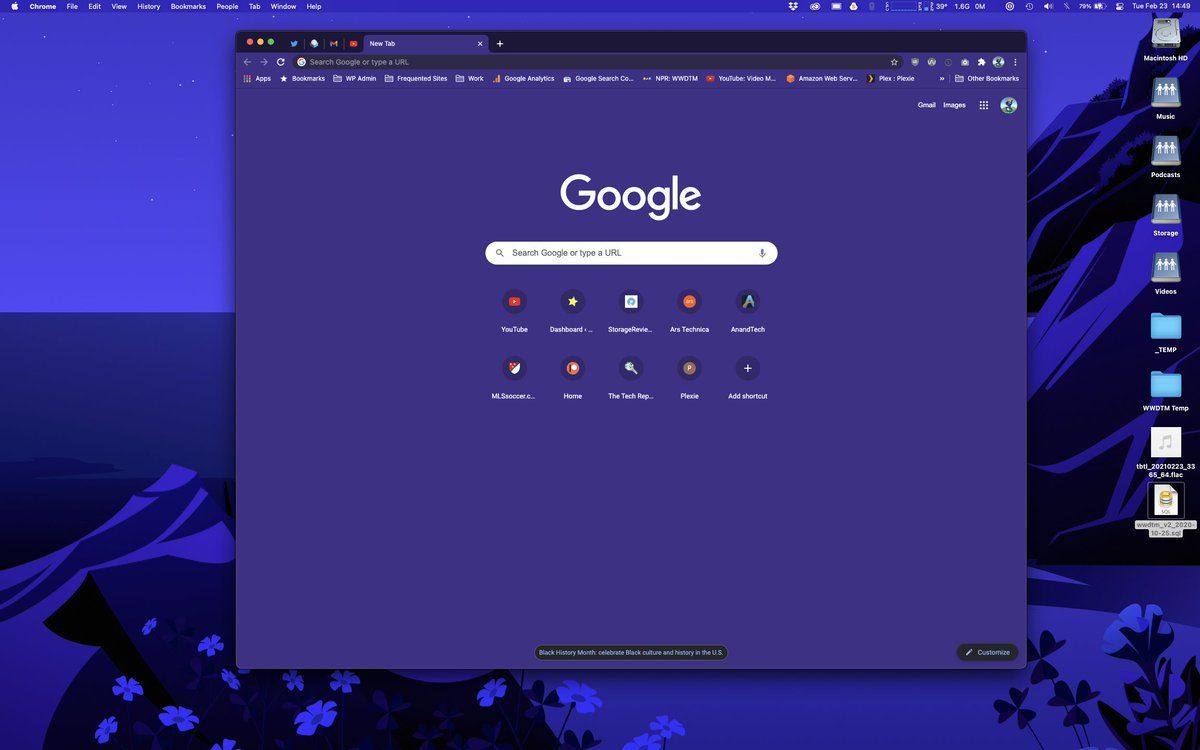Open the Plex : Plexie bookmark
The image size is (1200, 750).
pos(890,78)
